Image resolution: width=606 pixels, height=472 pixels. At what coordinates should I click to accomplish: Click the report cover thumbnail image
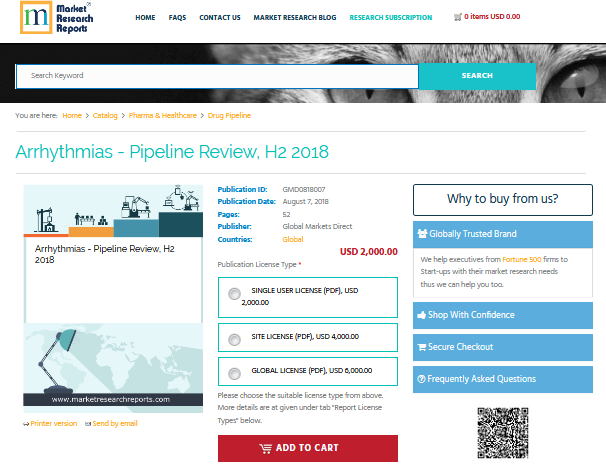(x=113, y=298)
